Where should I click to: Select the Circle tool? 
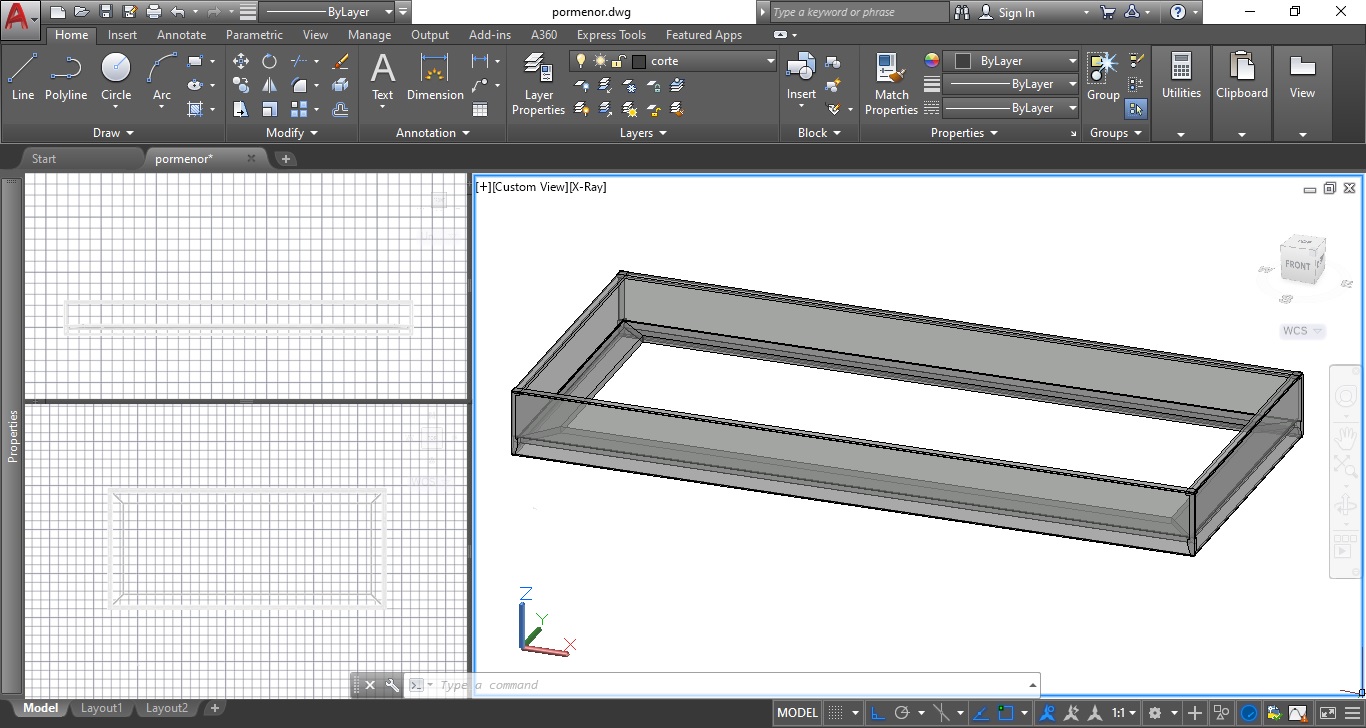point(116,77)
